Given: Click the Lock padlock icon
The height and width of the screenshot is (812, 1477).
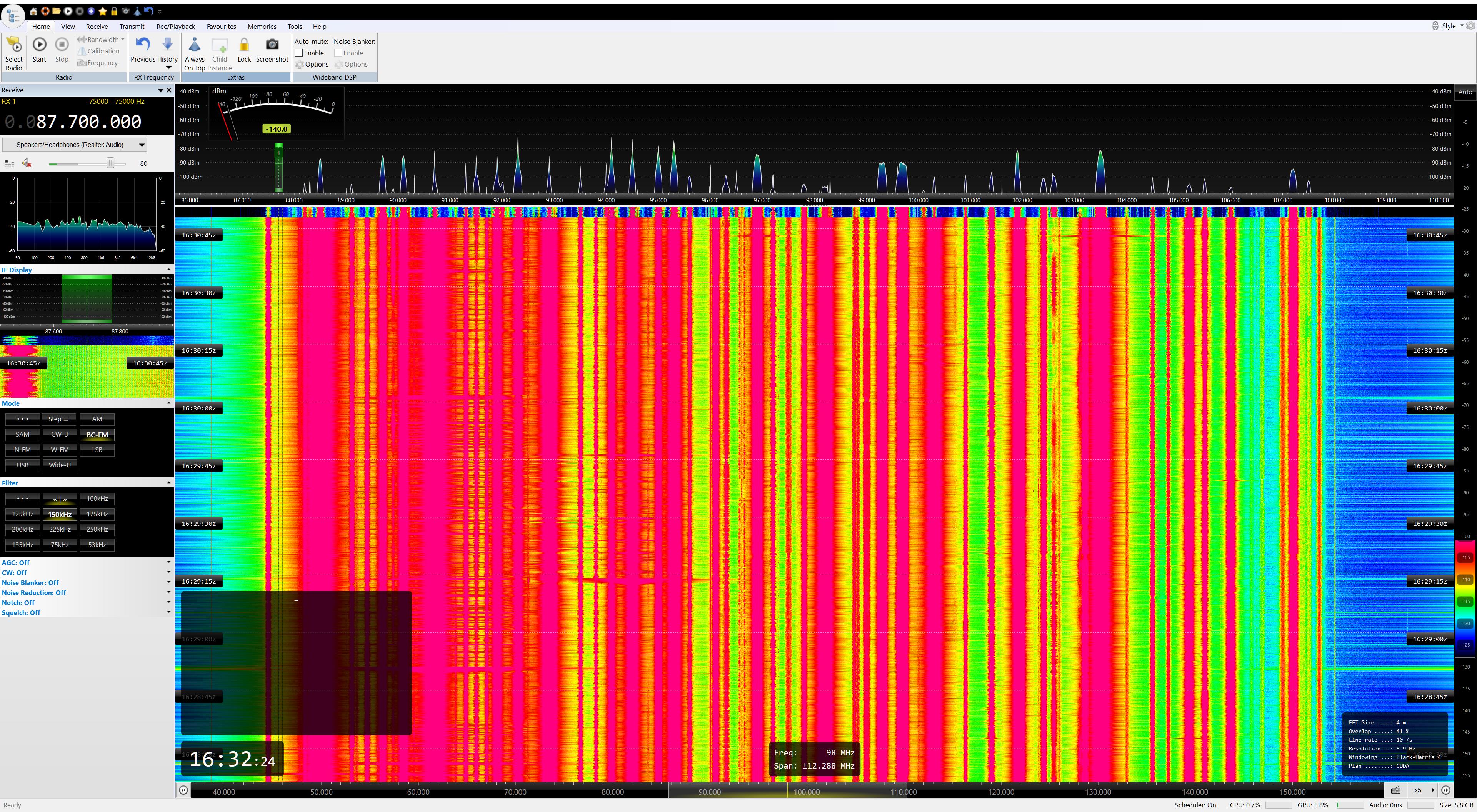Looking at the screenshot, I should 244,45.
